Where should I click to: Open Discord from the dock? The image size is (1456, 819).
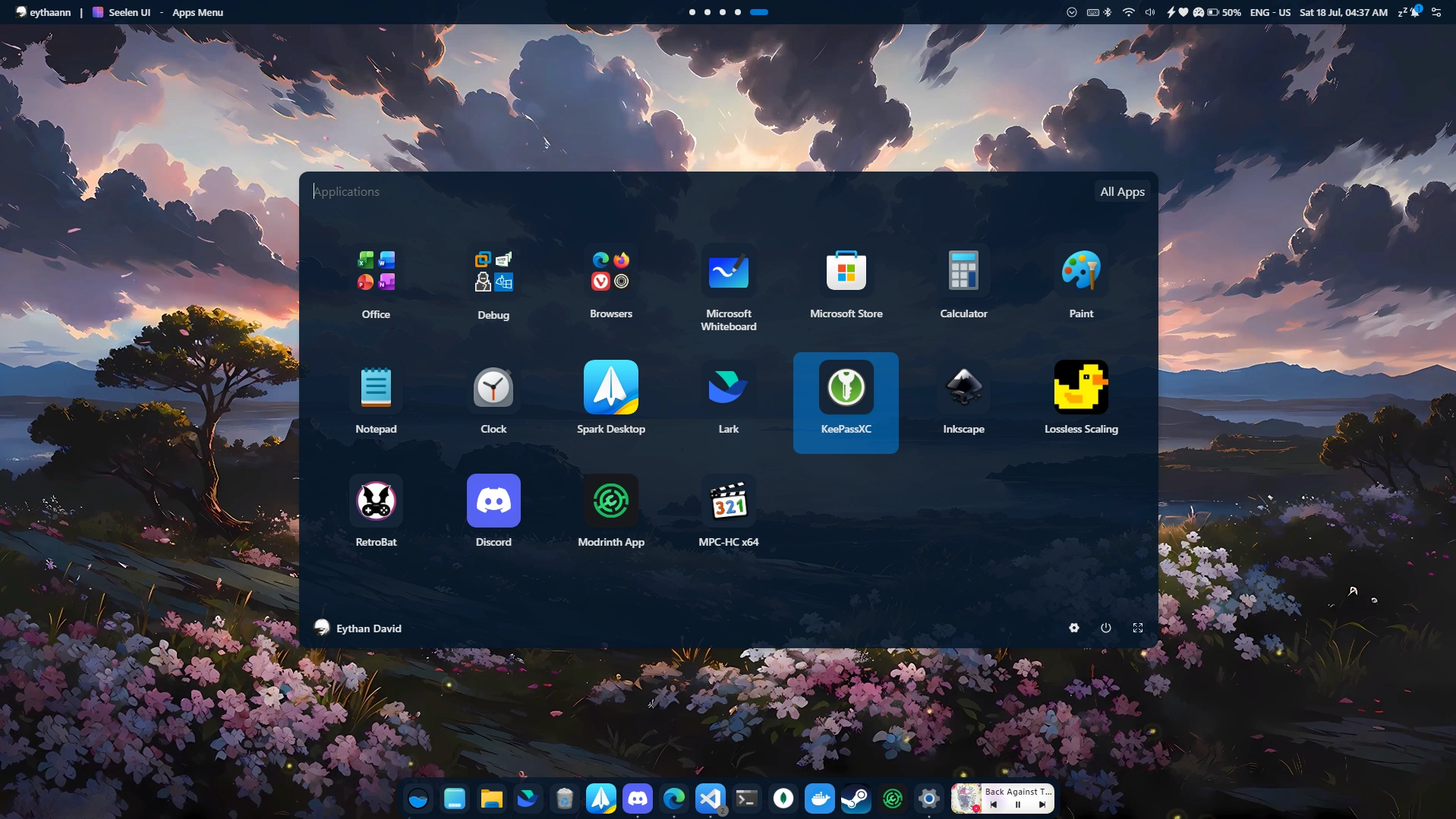[638, 799]
